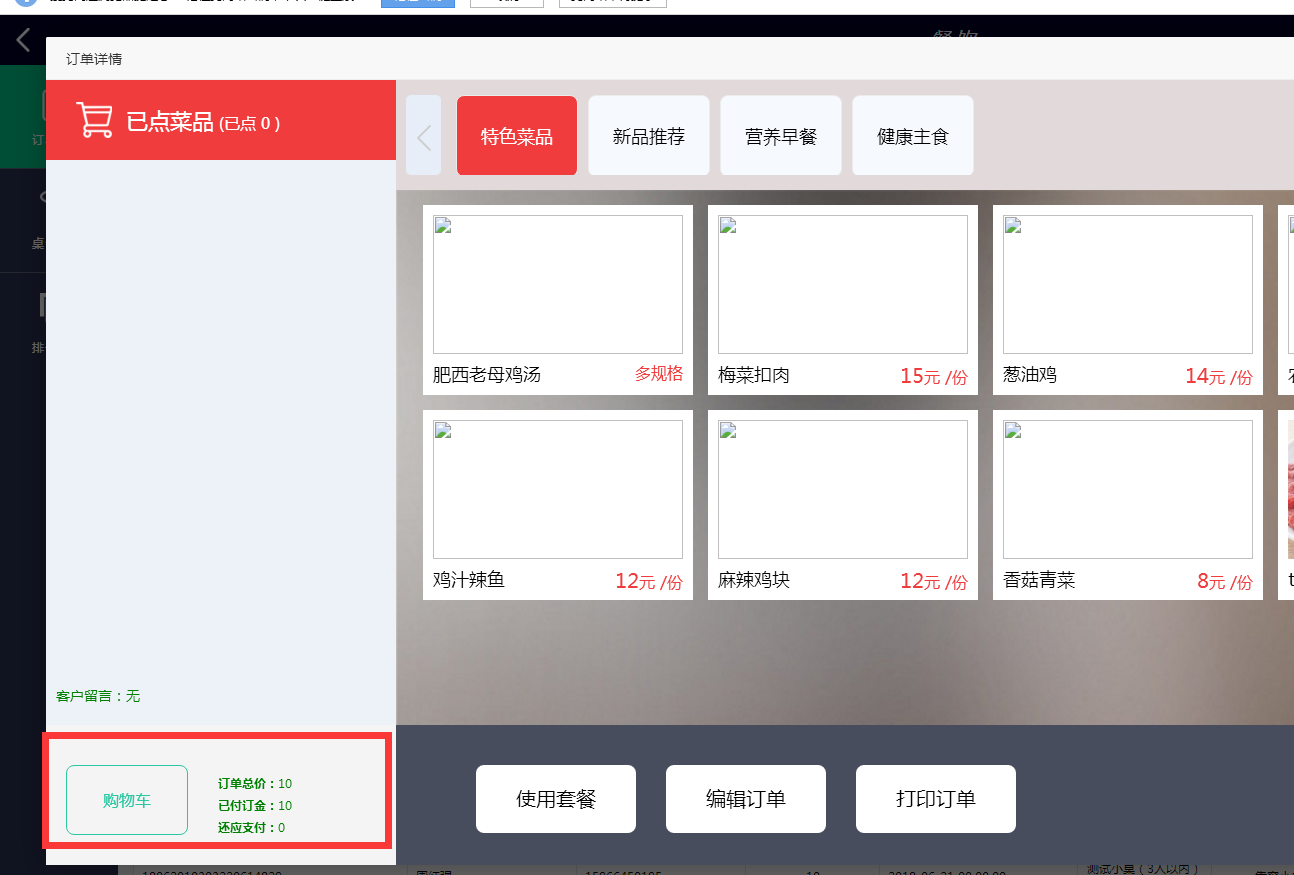Click the 12元/份 price of 鸡汁辣鱼

[x=649, y=582]
